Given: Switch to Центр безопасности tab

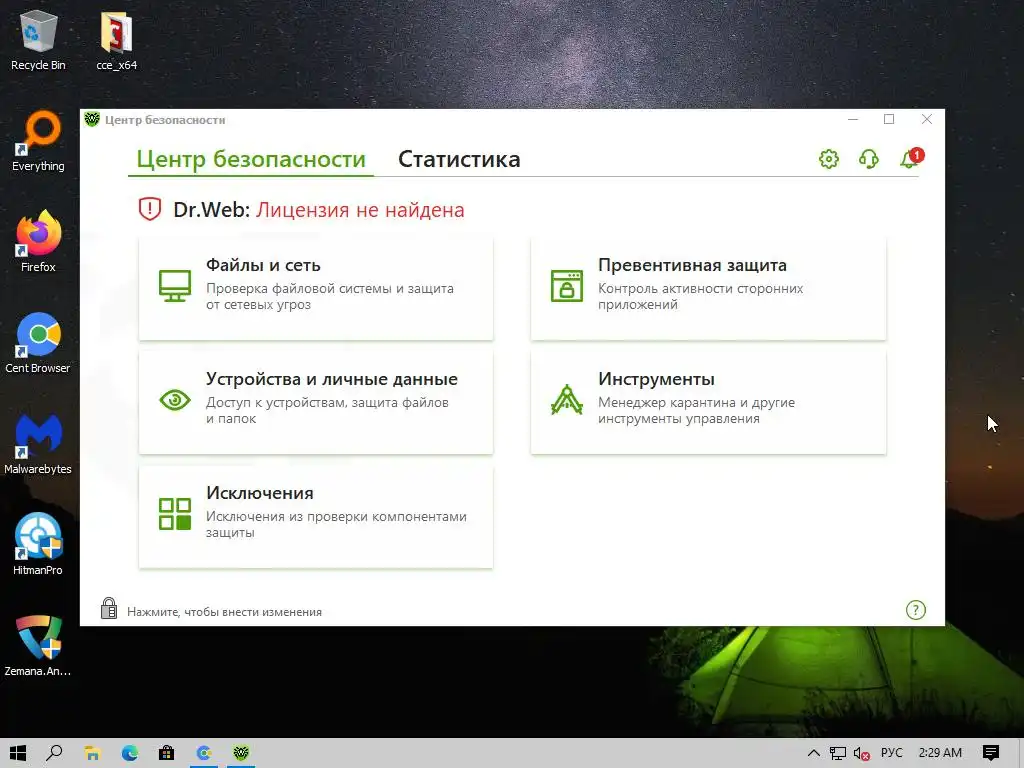Looking at the screenshot, I should [251, 159].
